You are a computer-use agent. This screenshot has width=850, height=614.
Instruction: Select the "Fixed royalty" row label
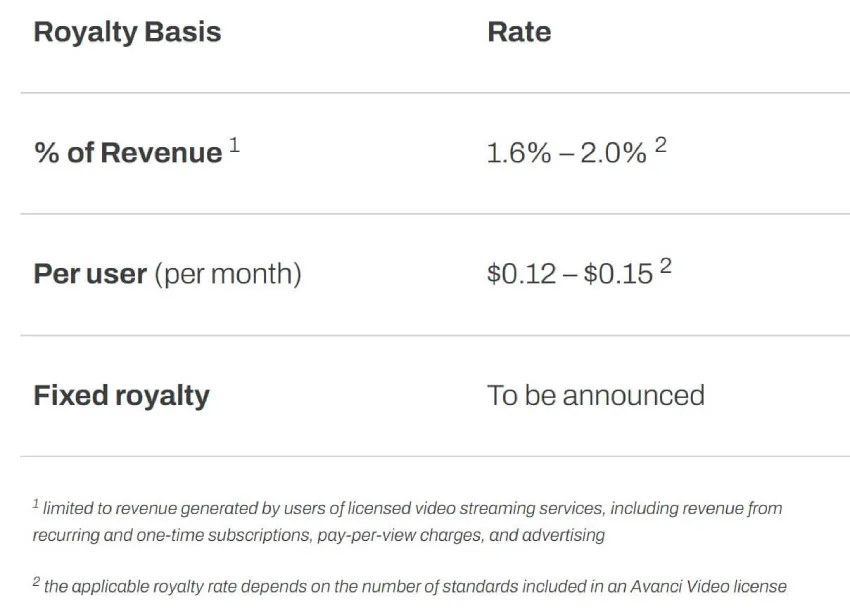click(121, 395)
